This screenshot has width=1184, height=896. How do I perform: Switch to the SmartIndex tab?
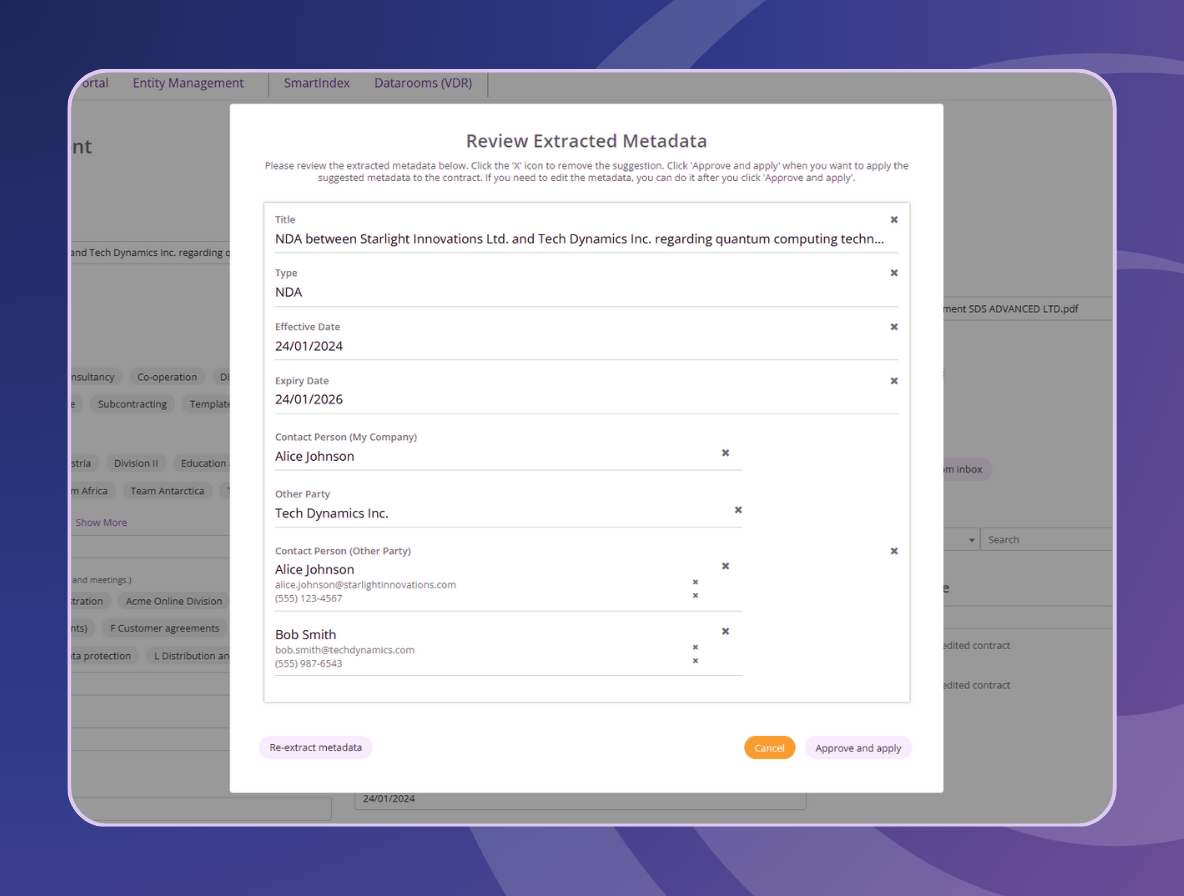[317, 83]
